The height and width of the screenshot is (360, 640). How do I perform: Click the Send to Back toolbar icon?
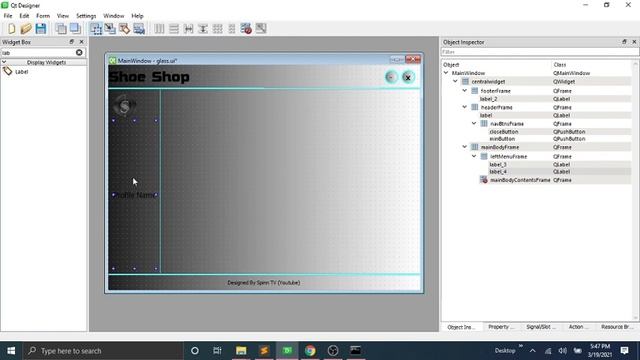pyautogui.click(x=61, y=29)
